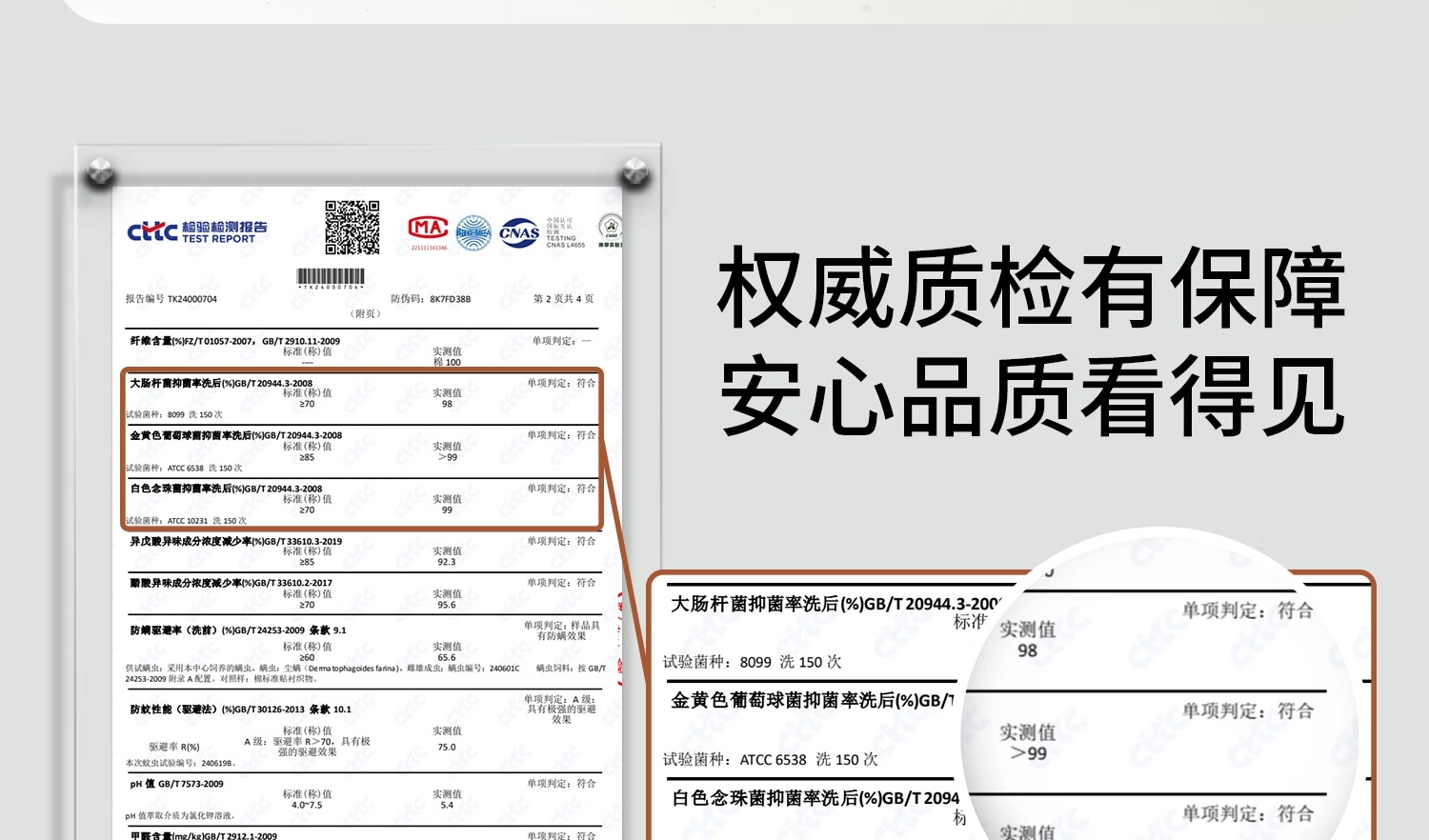The width and height of the screenshot is (1429, 840).
Task: Click the right metal mounting pin
Action: pyautogui.click(x=634, y=173)
